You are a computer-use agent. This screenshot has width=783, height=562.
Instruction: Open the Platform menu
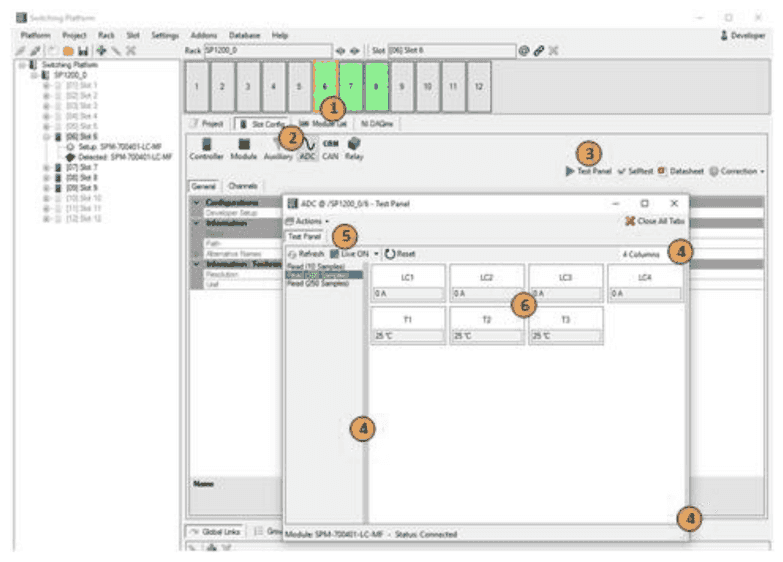pyautogui.click(x=35, y=35)
